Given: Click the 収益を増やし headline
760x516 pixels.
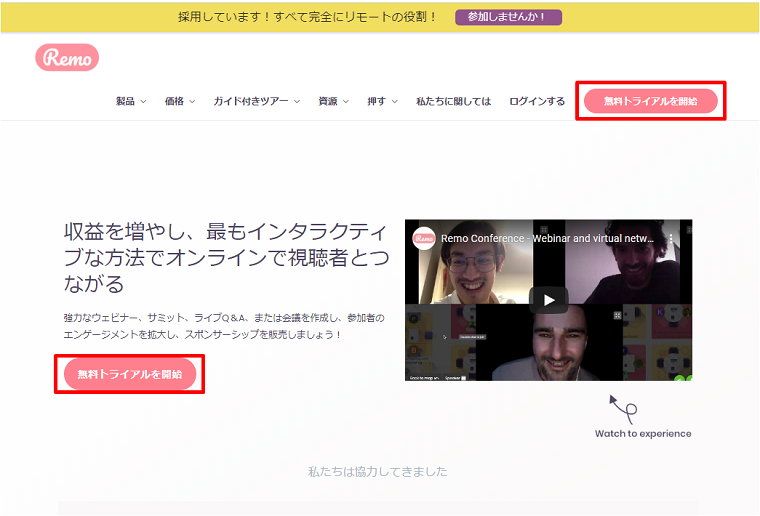Looking at the screenshot, I should pyautogui.click(x=226, y=258).
